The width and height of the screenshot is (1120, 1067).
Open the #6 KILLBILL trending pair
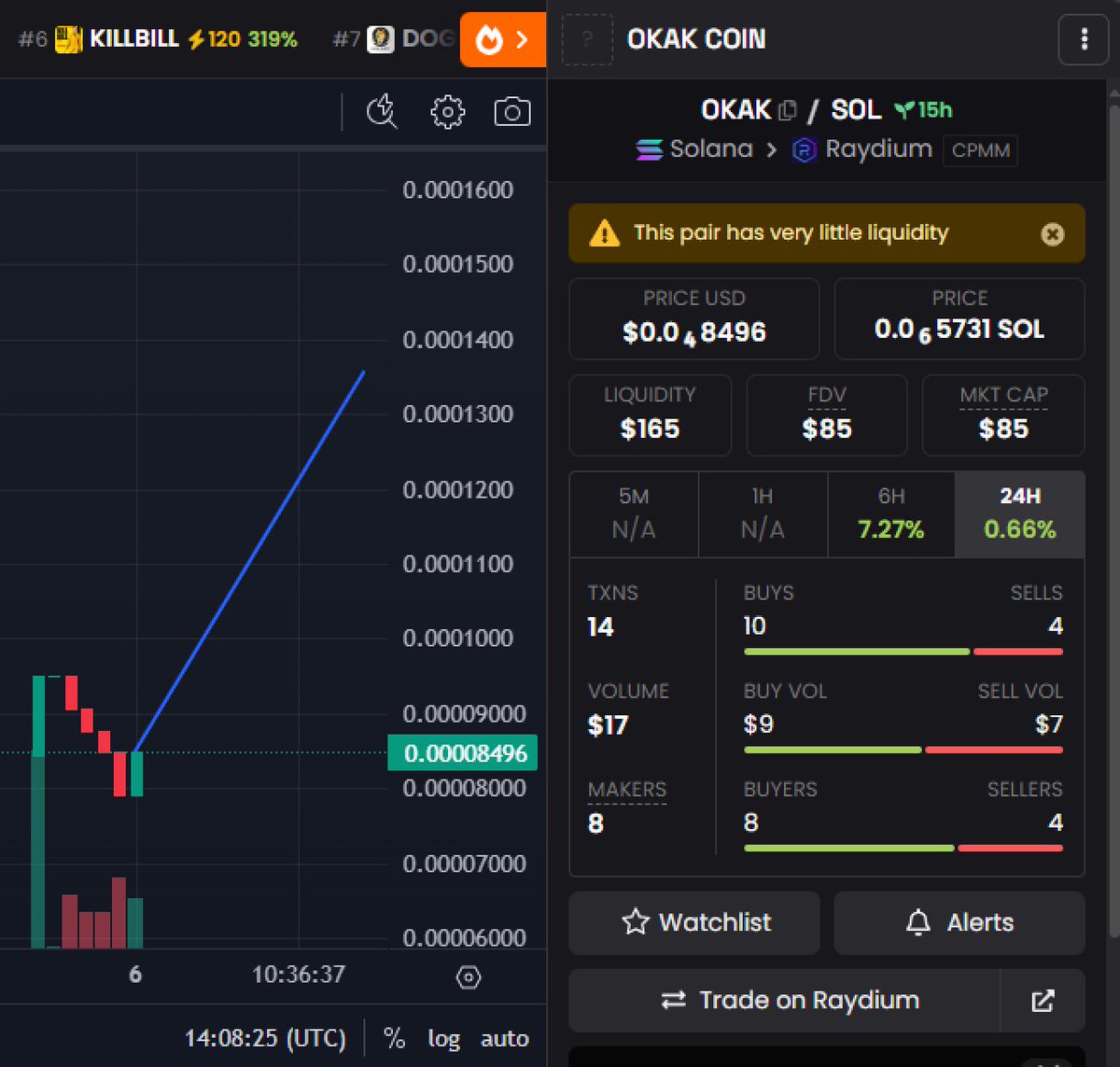point(158,39)
